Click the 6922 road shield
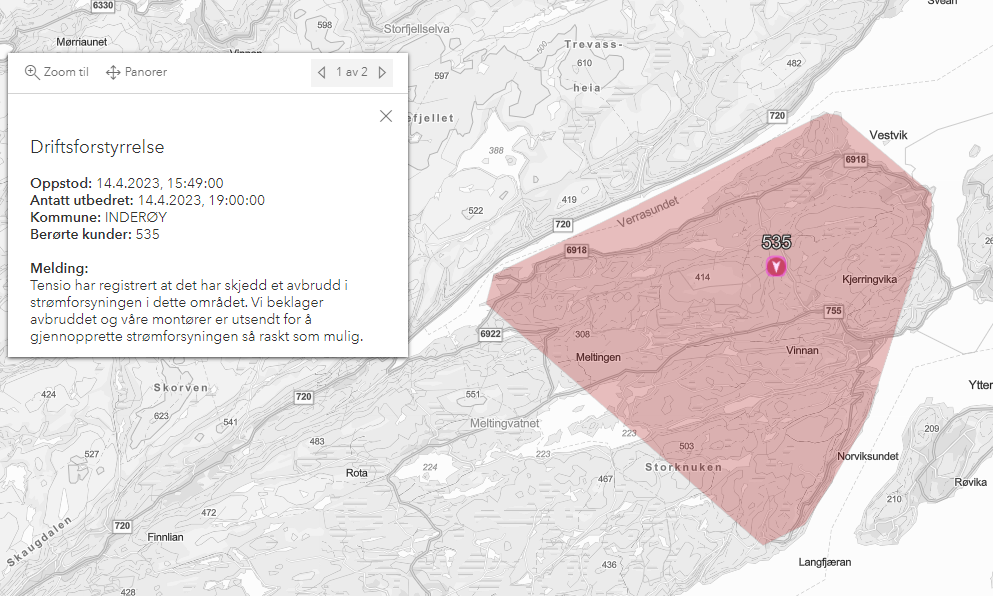Image resolution: width=993 pixels, height=596 pixels. (490, 334)
